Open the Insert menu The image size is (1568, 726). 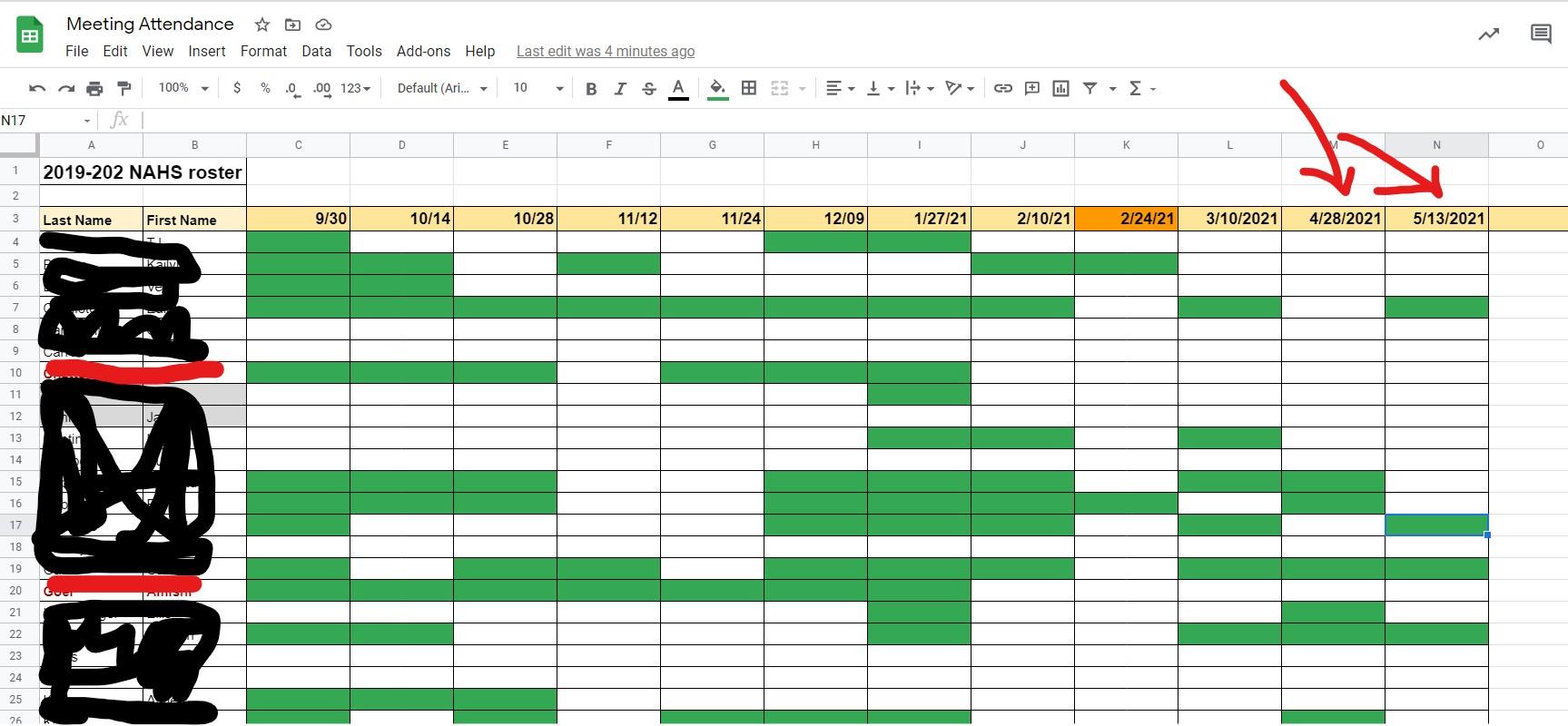click(207, 51)
